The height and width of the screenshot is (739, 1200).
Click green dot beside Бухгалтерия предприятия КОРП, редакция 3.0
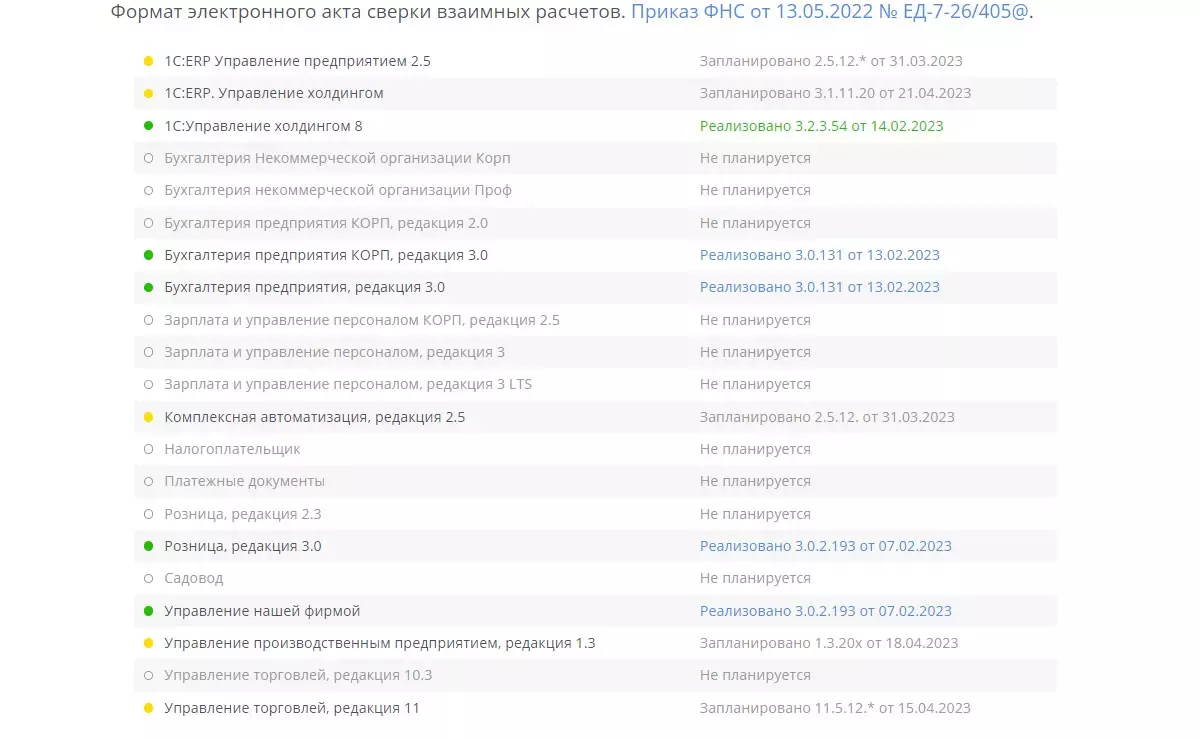point(148,255)
